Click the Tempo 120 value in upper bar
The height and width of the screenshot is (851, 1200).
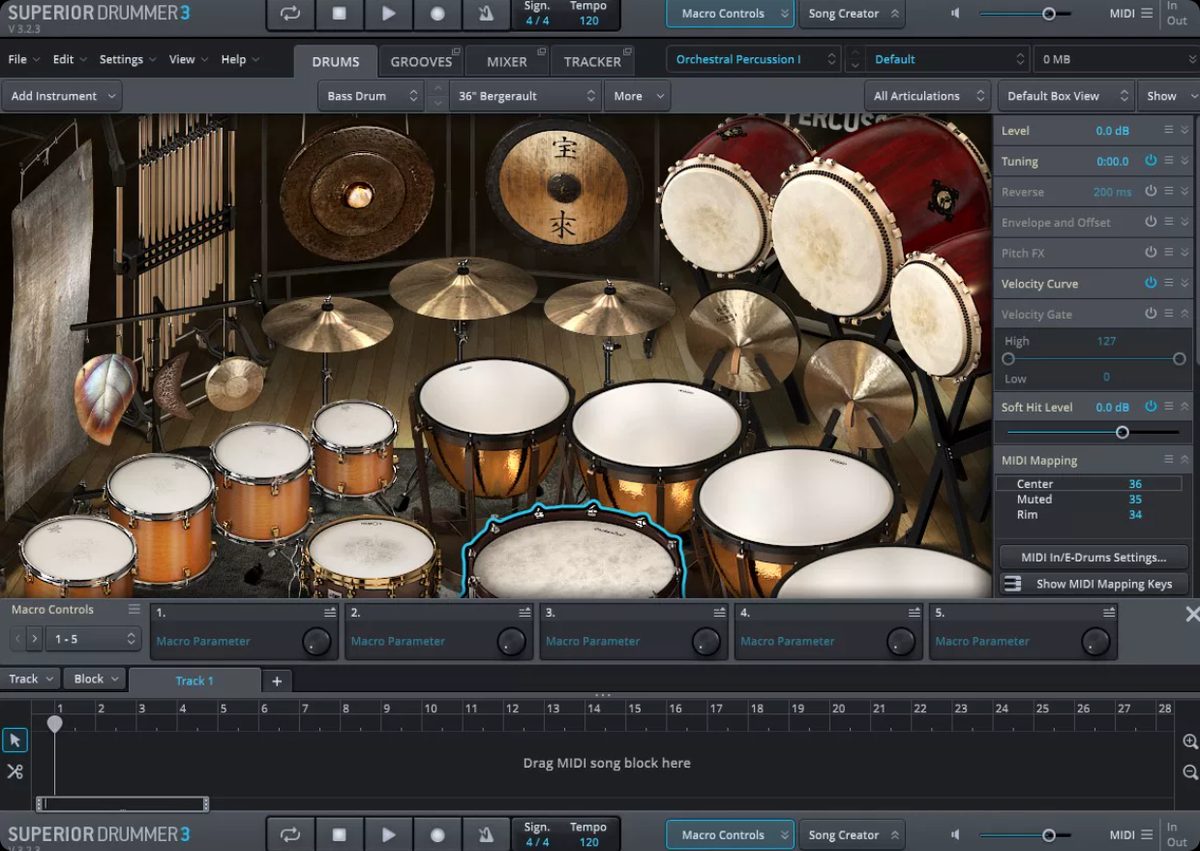pyautogui.click(x=589, y=21)
